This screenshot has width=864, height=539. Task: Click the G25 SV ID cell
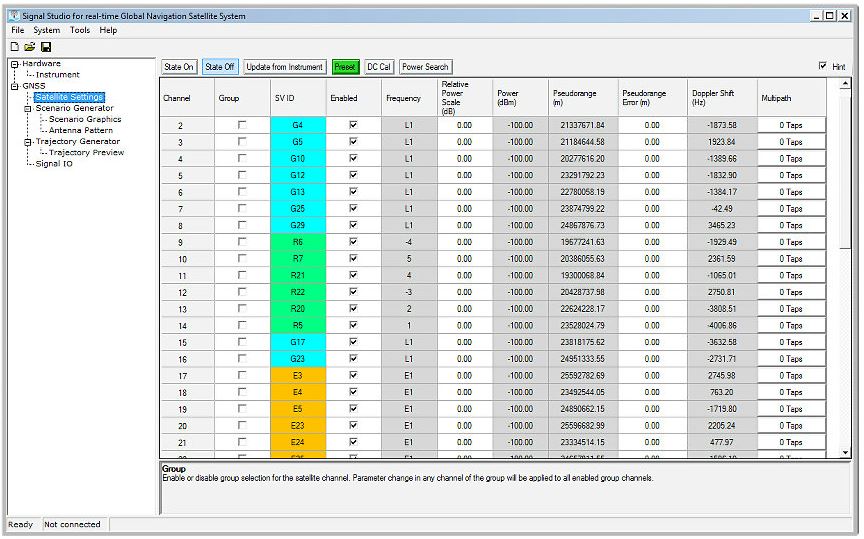pyautogui.click(x=298, y=208)
